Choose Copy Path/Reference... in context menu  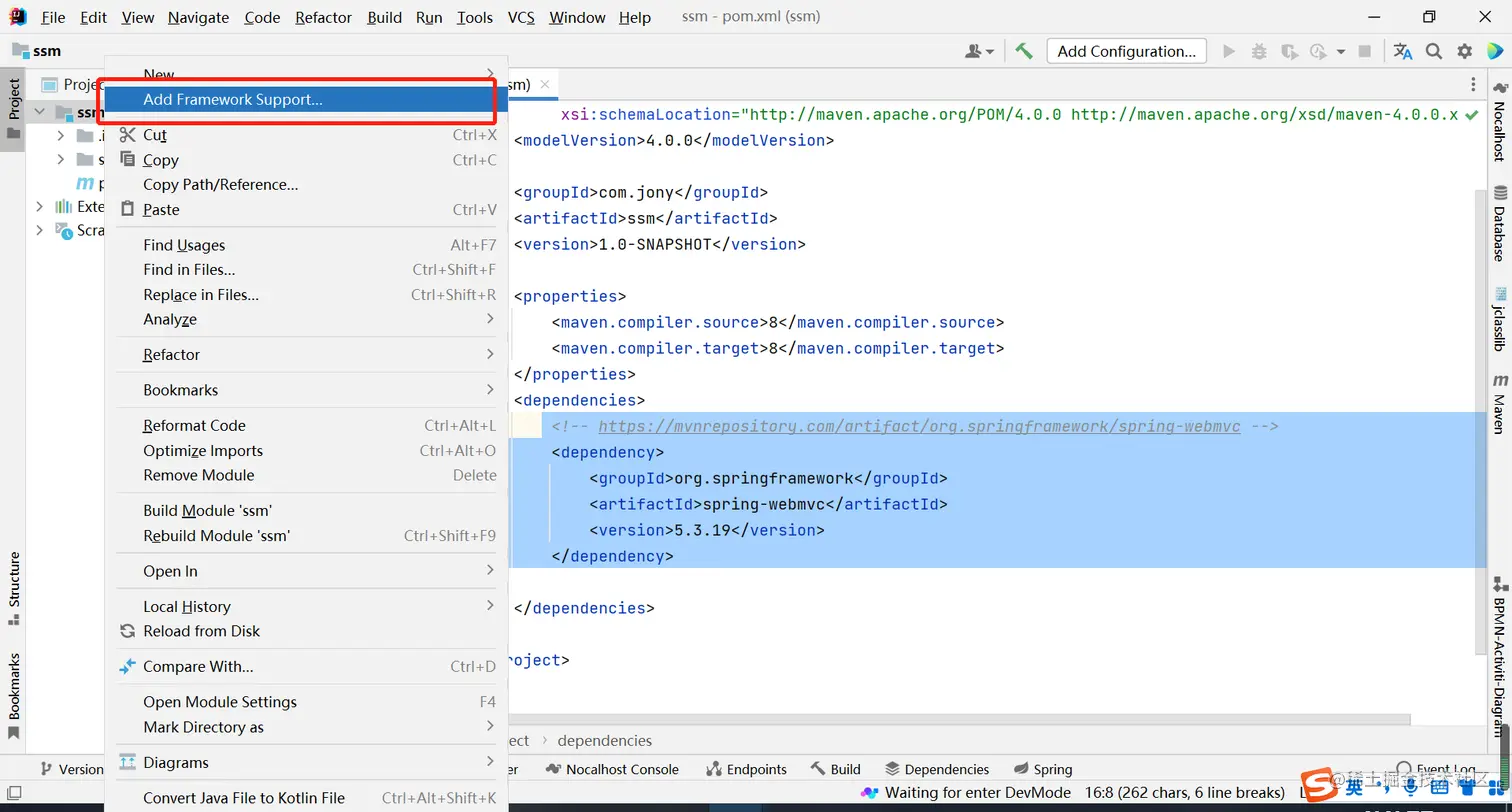click(x=306, y=184)
